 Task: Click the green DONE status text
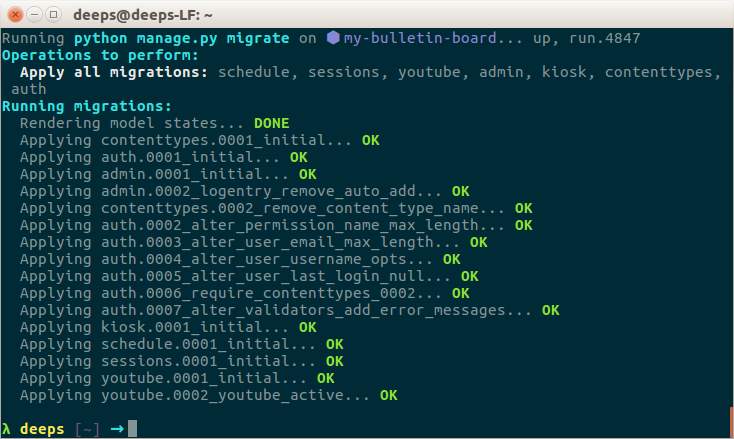tap(272, 123)
